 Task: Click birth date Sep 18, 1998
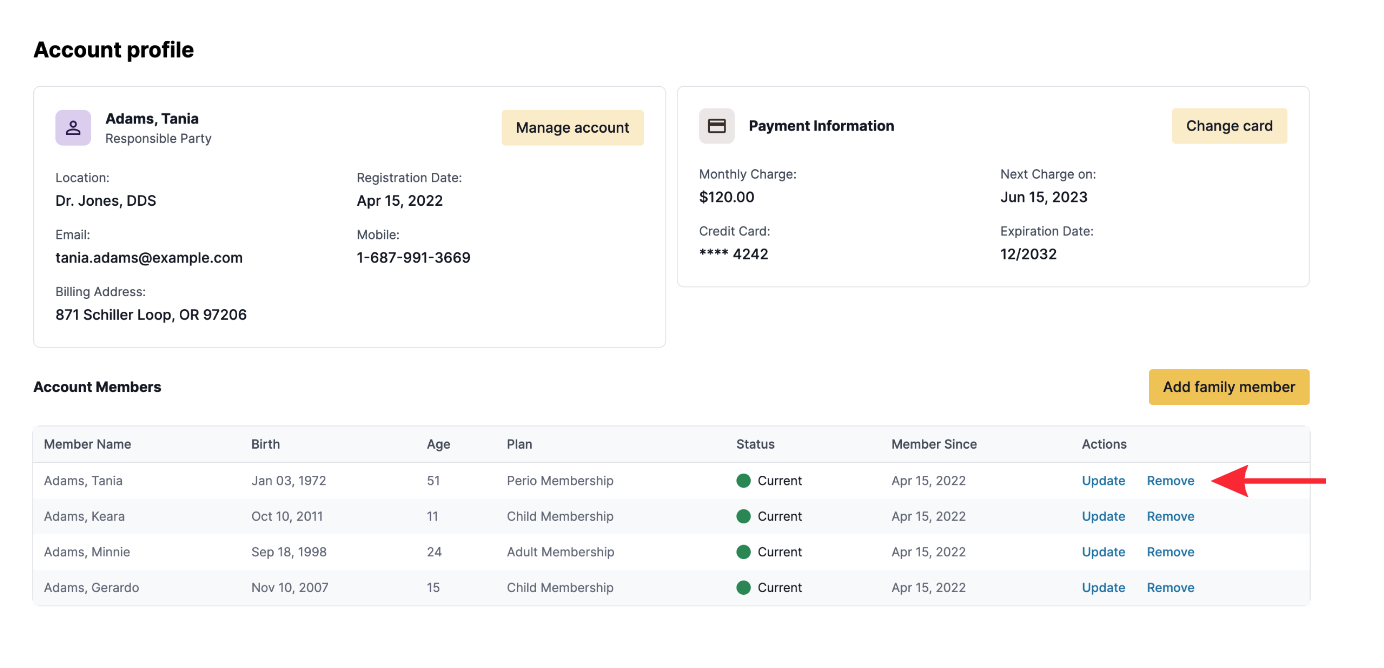289,552
